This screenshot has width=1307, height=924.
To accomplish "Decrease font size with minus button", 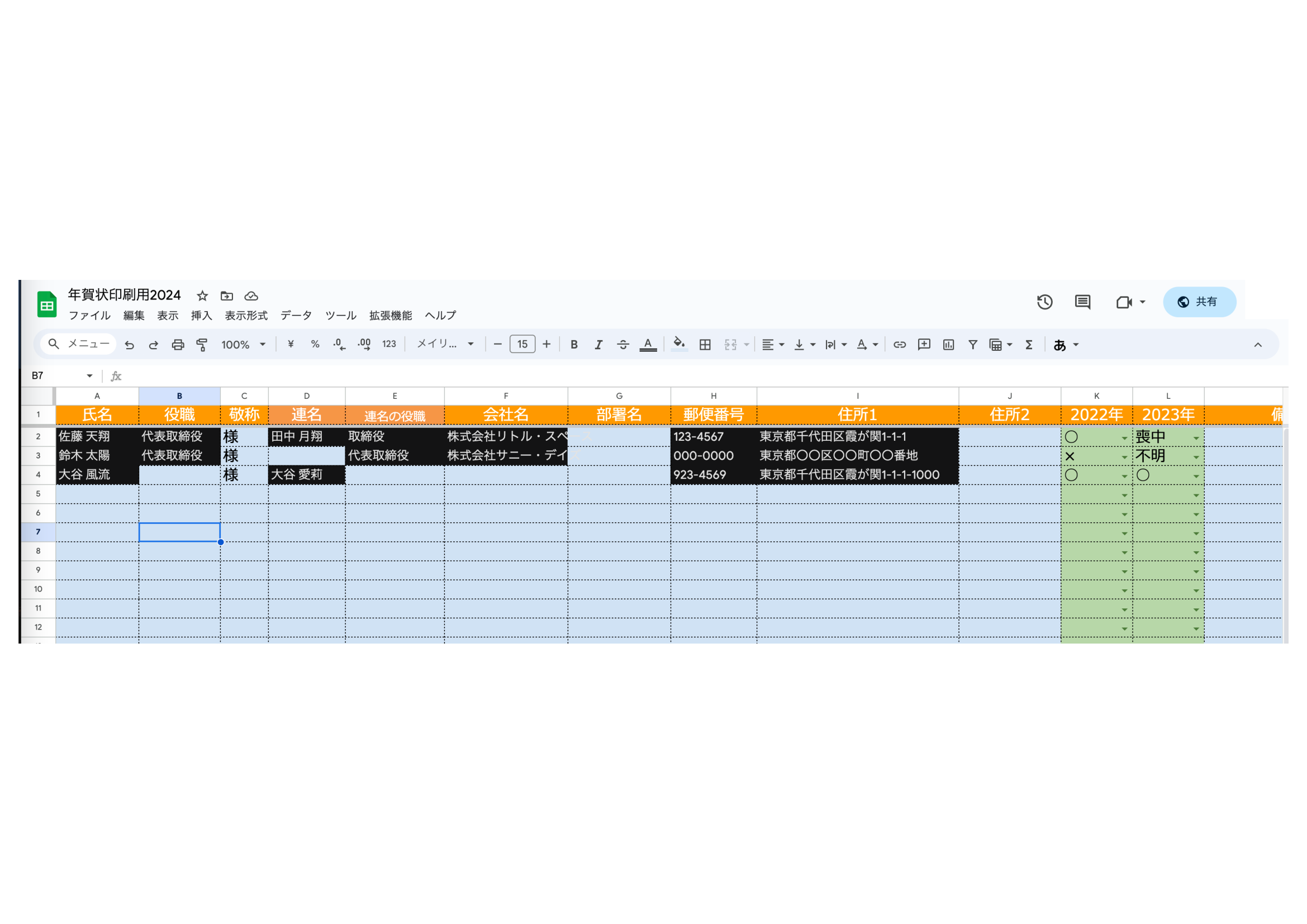I will tap(497, 344).
